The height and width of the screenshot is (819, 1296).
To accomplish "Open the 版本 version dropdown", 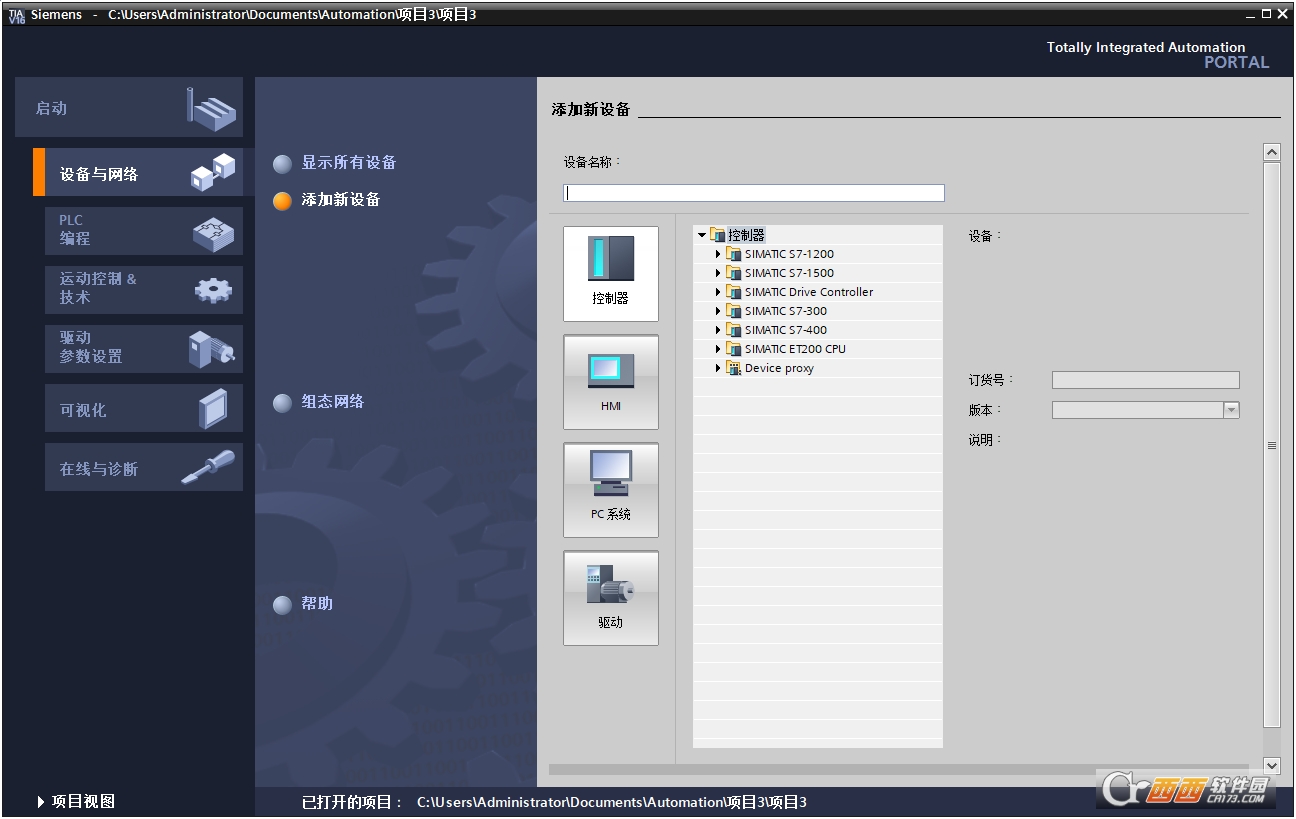I will (x=1231, y=410).
